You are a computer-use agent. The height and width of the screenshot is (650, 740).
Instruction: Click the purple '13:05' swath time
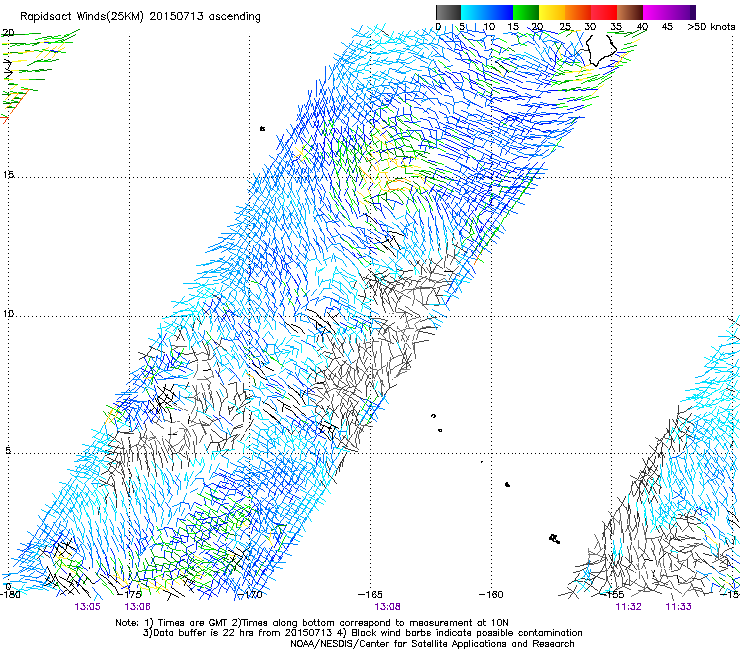(87, 607)
